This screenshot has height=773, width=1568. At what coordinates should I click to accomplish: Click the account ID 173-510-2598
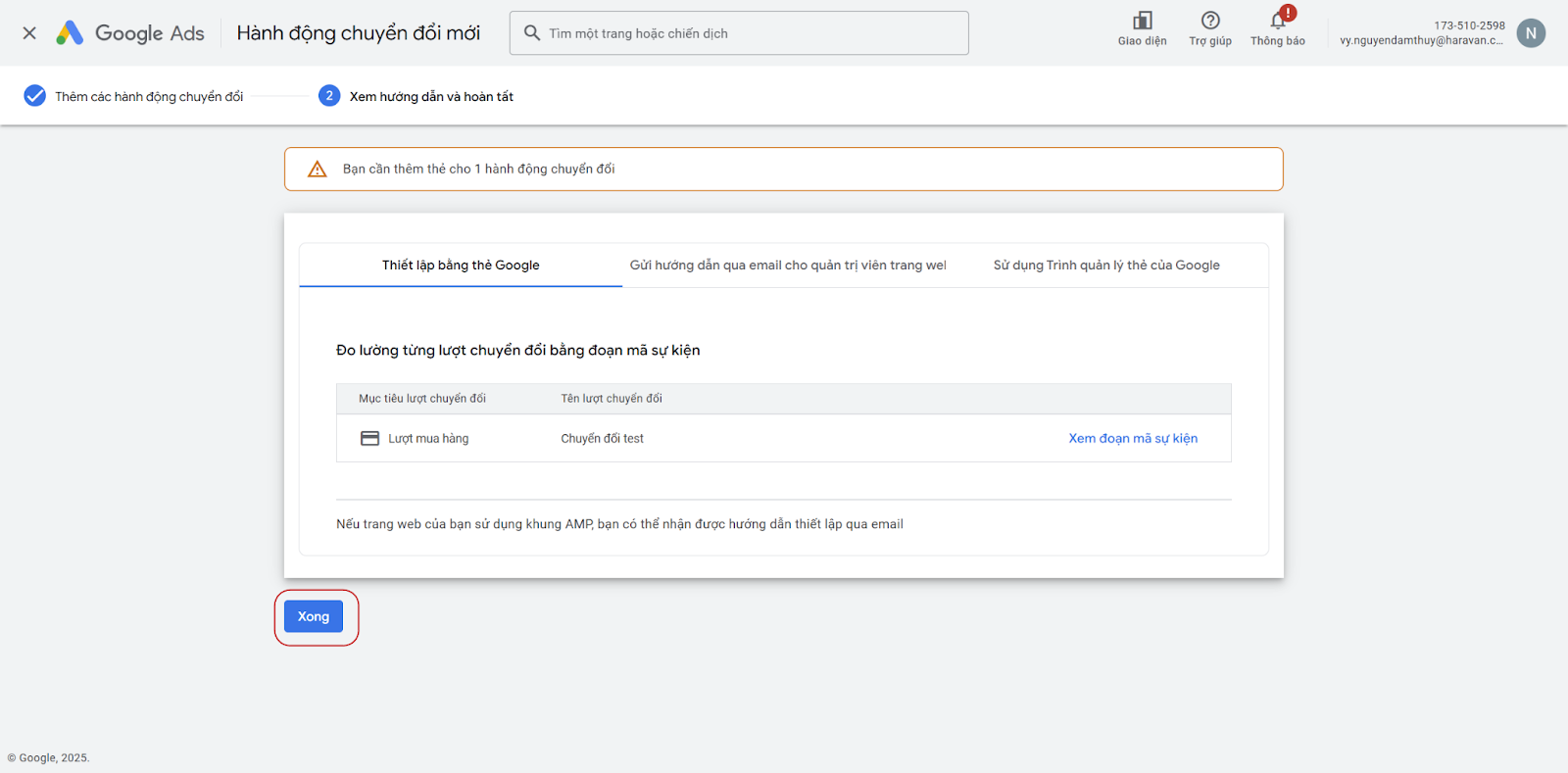[1469, 25]
